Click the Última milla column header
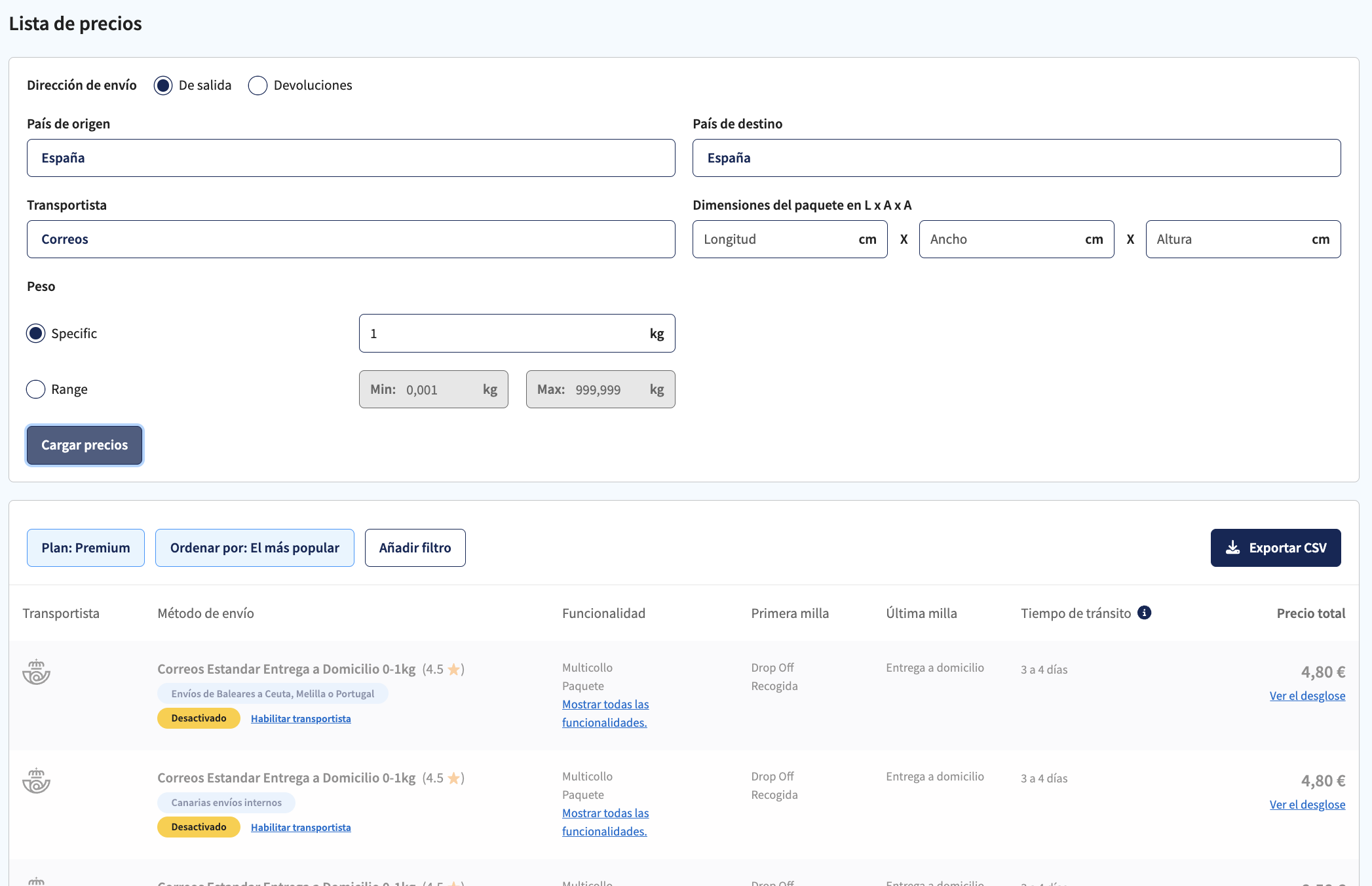1372x886 pixels. tap(921, 613)
